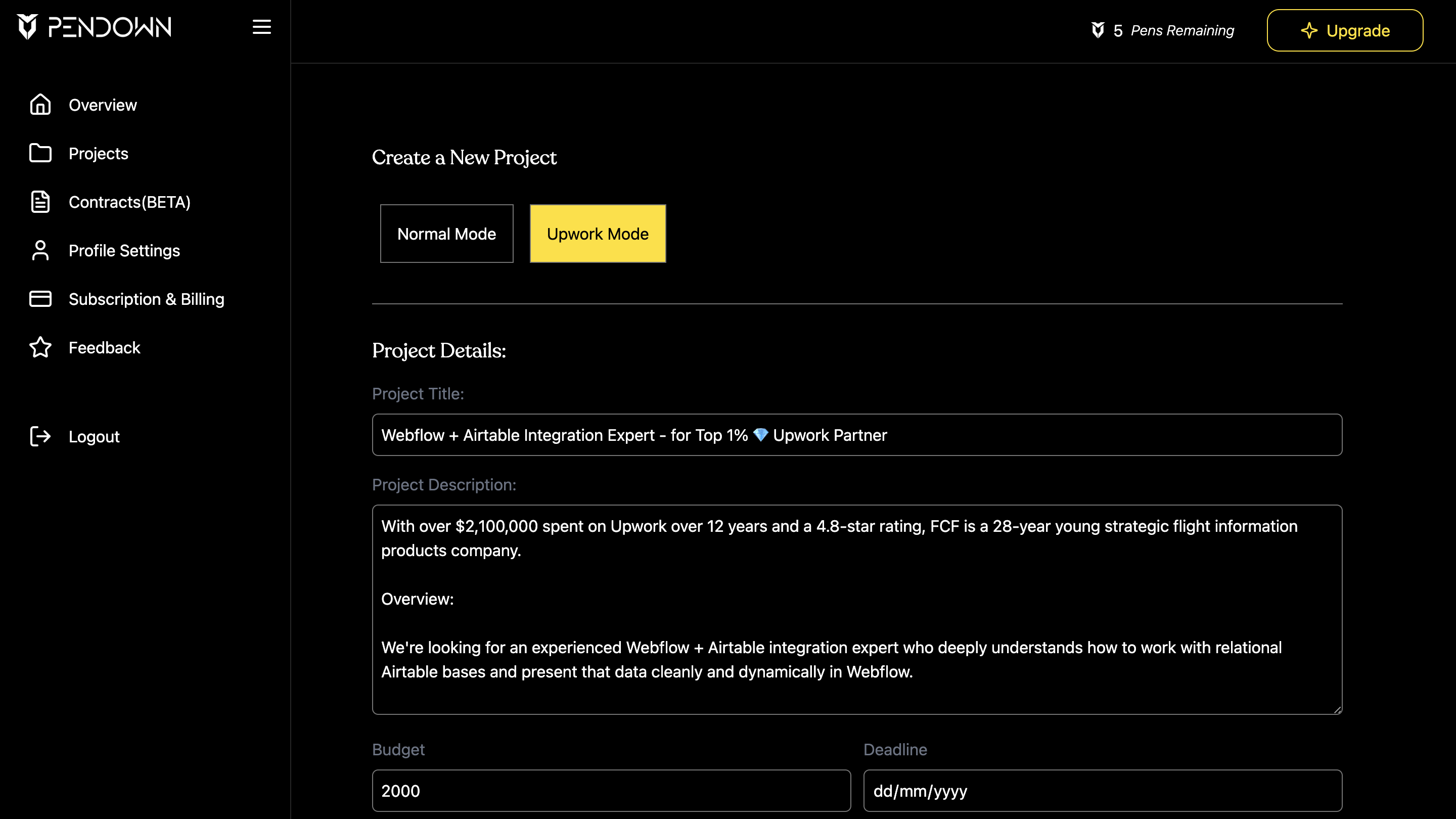Click the Profile Settings person icon

coord(40,250)
